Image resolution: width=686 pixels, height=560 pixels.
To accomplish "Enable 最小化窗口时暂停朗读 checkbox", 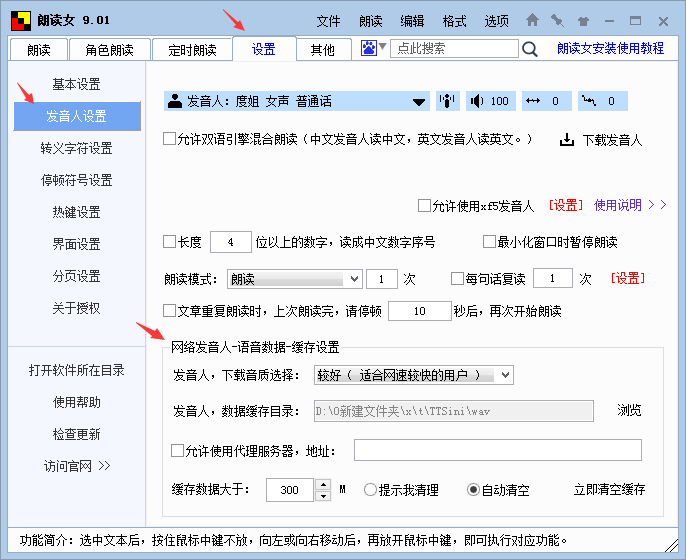I will coord(489,242).
